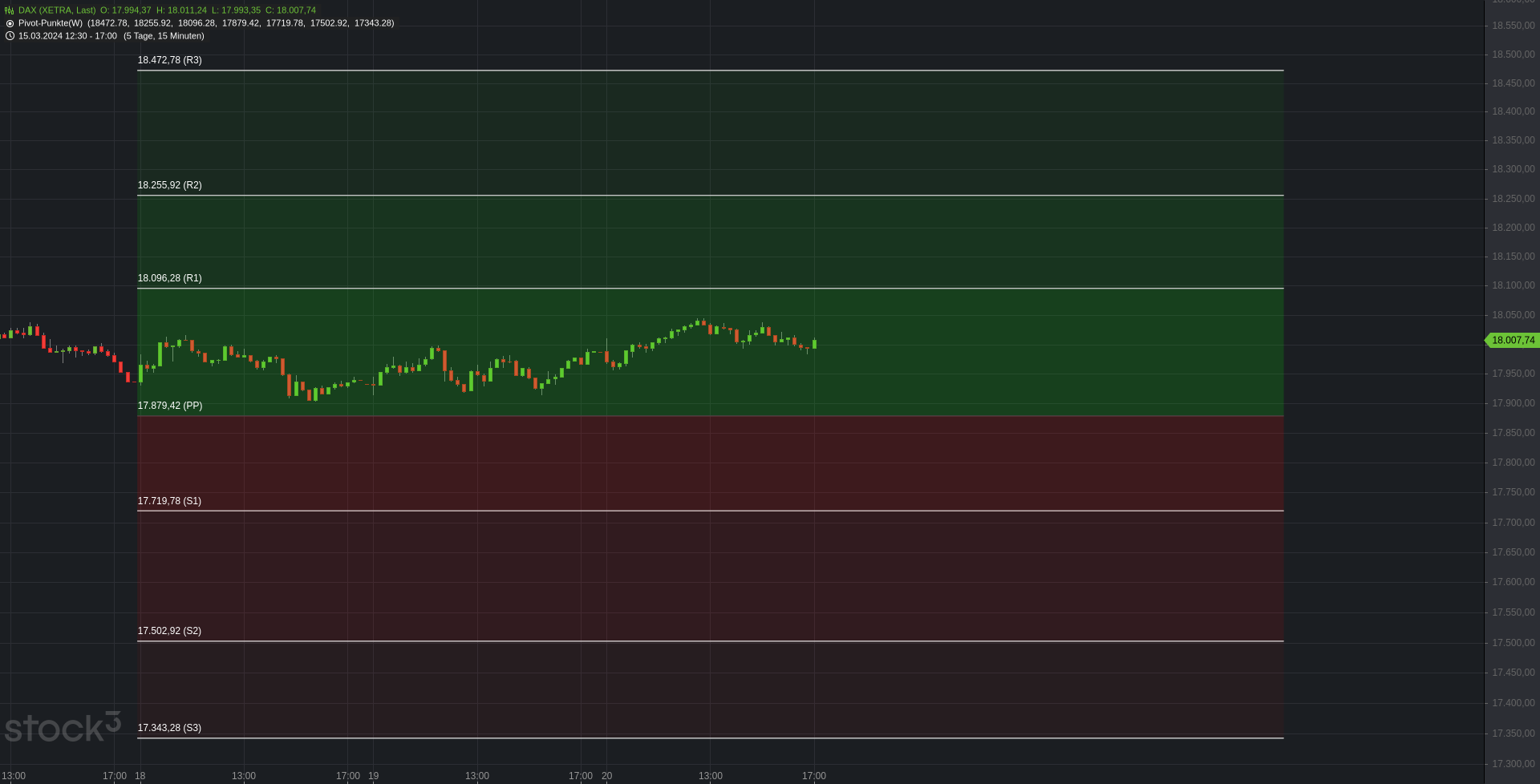Viewport: 1540px width, 784px height.
Task: Select the 18.096,28 (R1) resistance label
Action: (x=169, y=278)
